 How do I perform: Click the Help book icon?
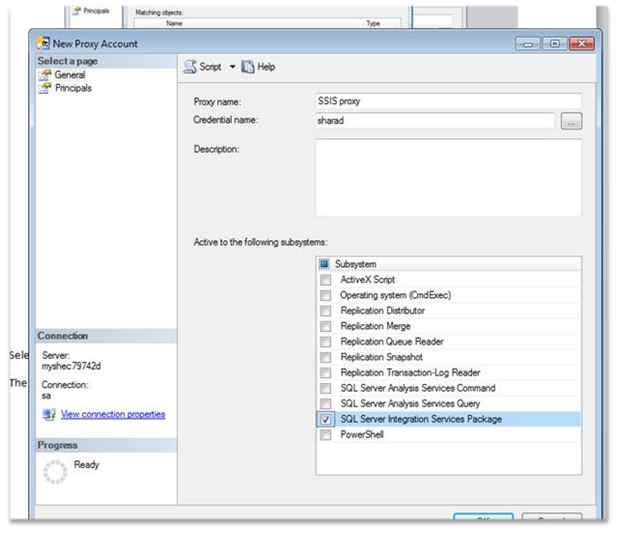248,67
